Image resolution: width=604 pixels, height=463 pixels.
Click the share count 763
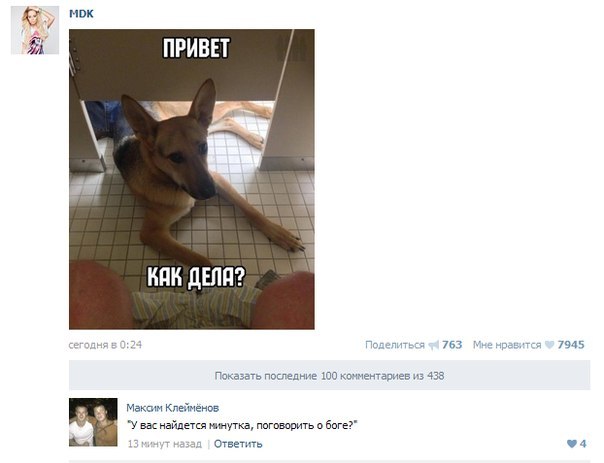coord(452,345)
